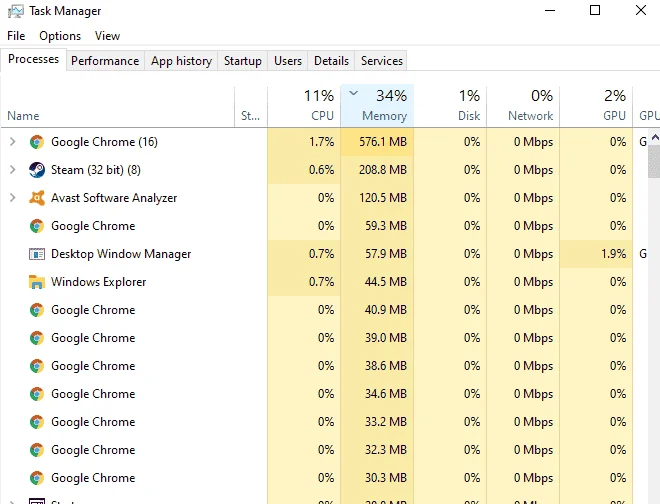Screen dimensions: 660x504
Task: Sort by the Network column header
Action: (x=523, y=106)
